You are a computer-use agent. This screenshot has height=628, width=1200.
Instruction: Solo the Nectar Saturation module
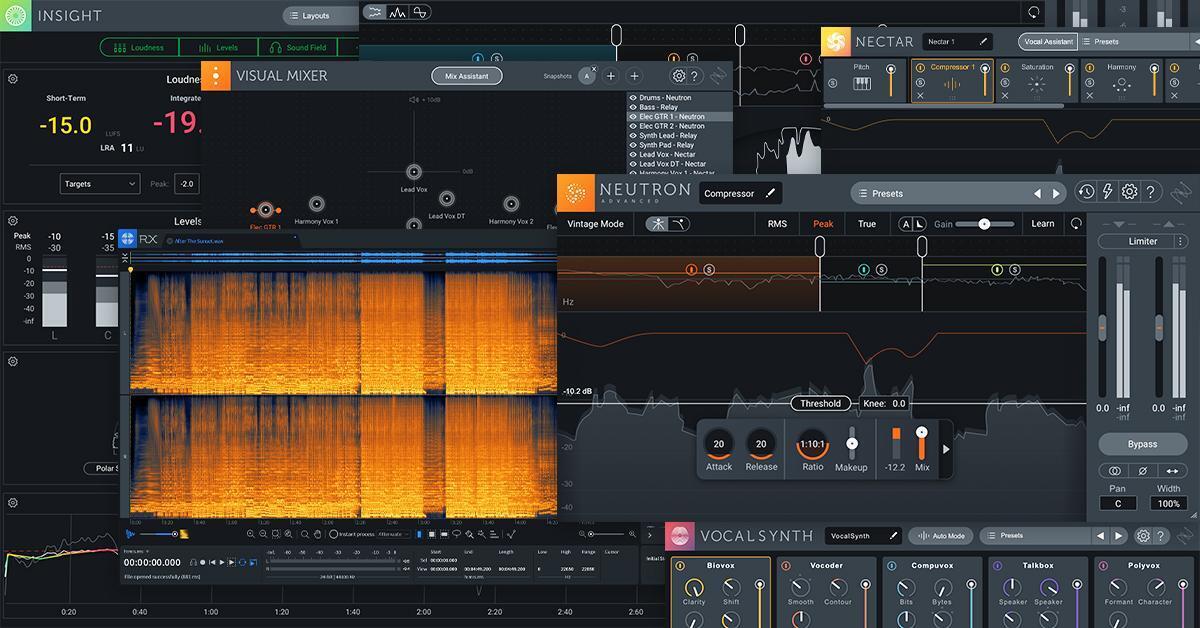(x=1005, y=83)
